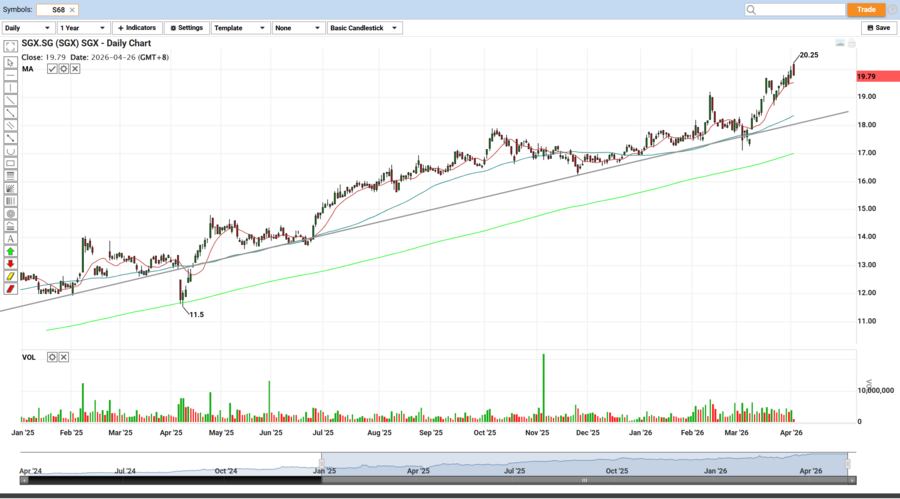Select the green up arrow marker
Image resolution: width=900 pixels, height=499 pixels.
(x=10, y=252)
